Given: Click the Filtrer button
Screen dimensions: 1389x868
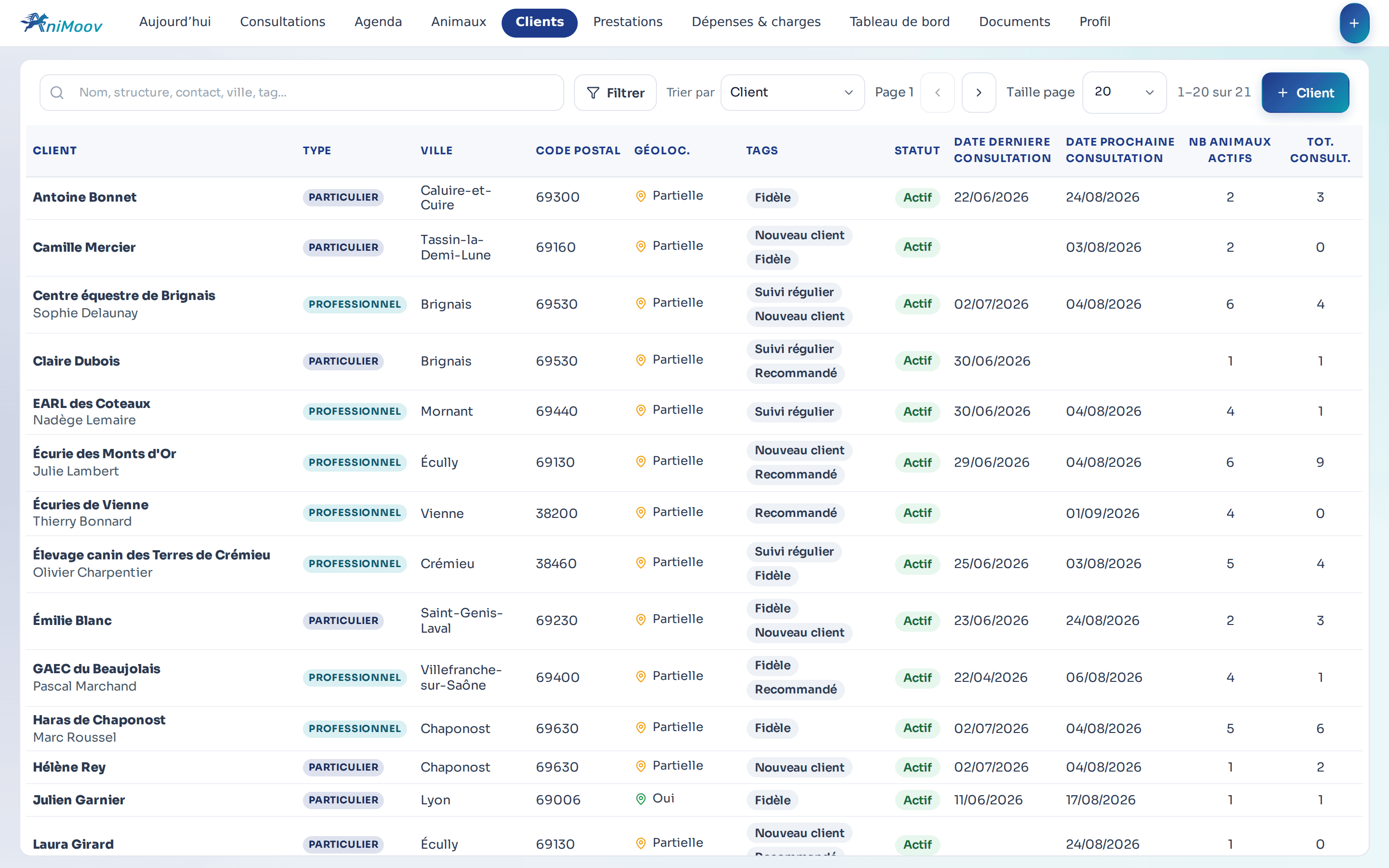Looking at the screenshot, I should click(615, 93).
